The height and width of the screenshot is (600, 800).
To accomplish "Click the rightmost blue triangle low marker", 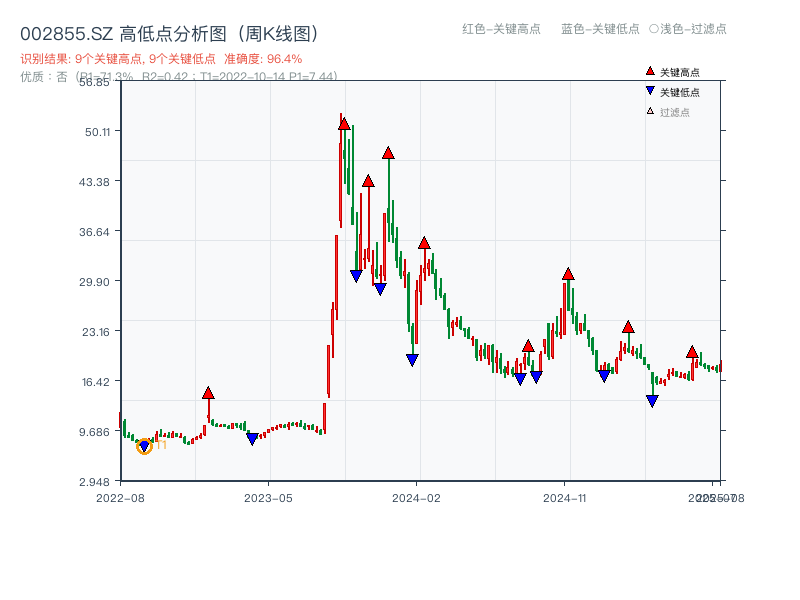I will (651, 399).
